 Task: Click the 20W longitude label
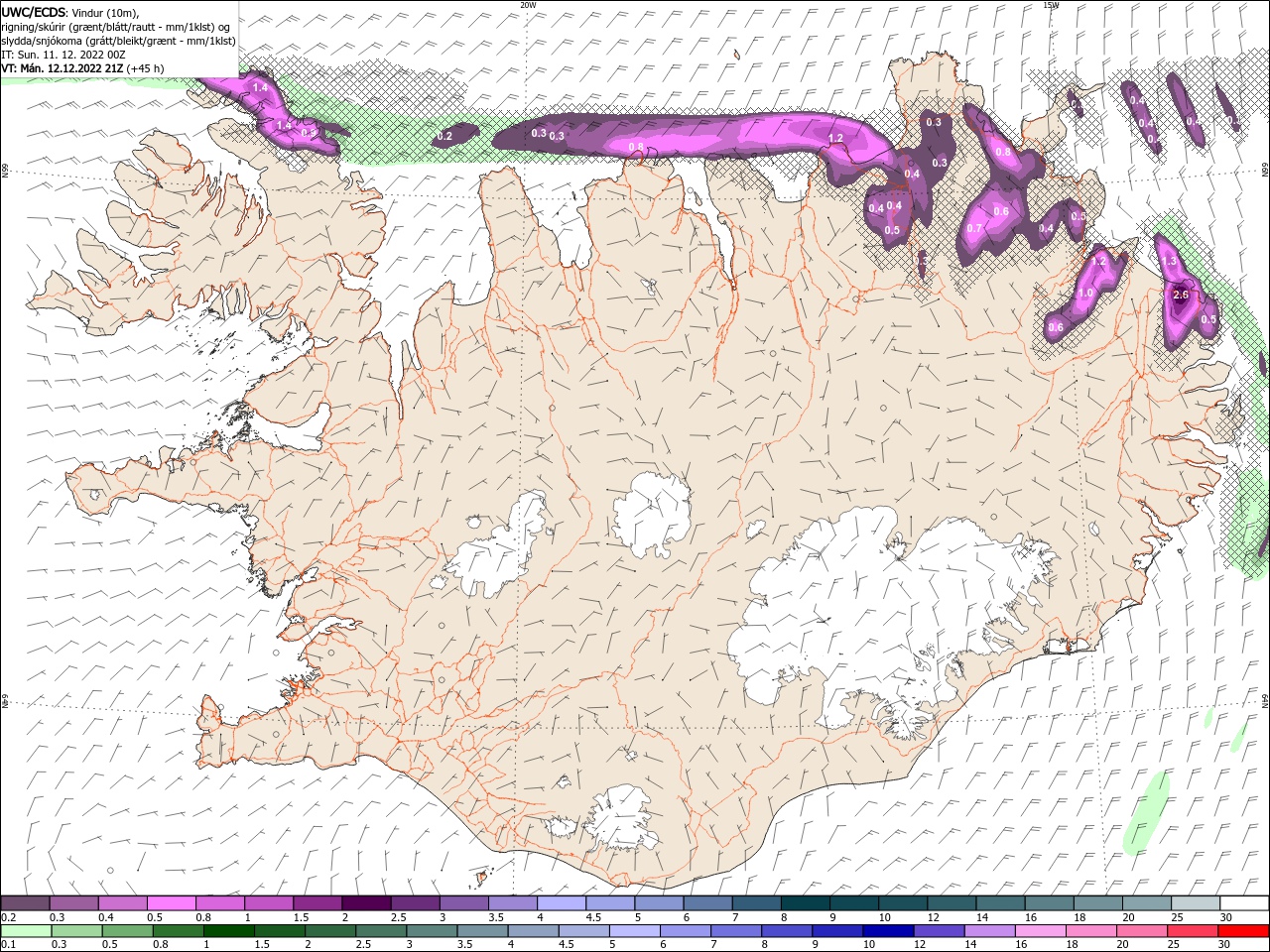528,5
